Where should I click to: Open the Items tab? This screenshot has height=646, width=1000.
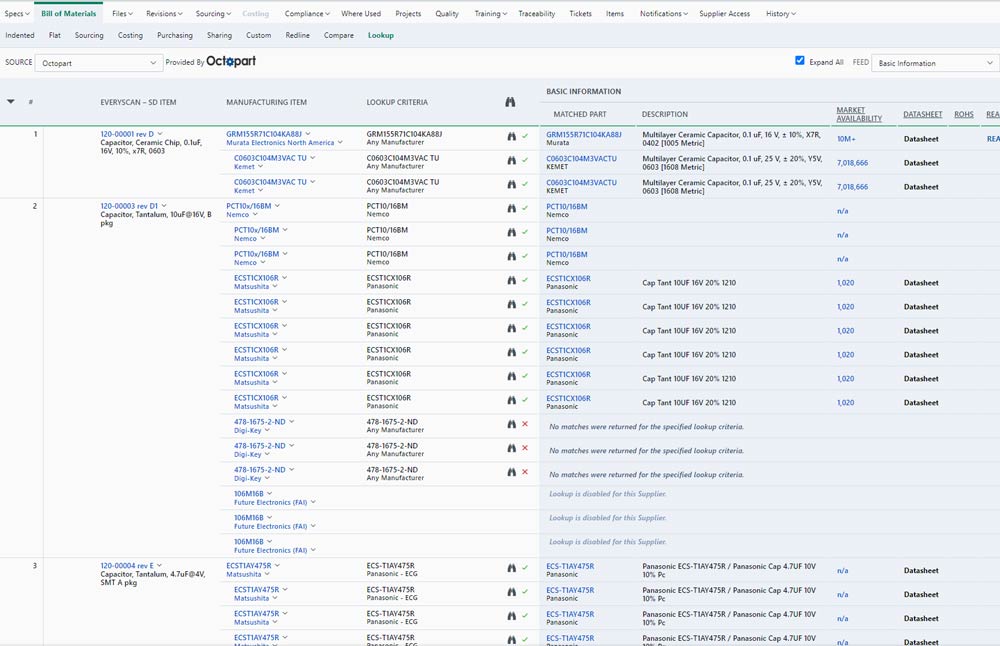point(615,13)
